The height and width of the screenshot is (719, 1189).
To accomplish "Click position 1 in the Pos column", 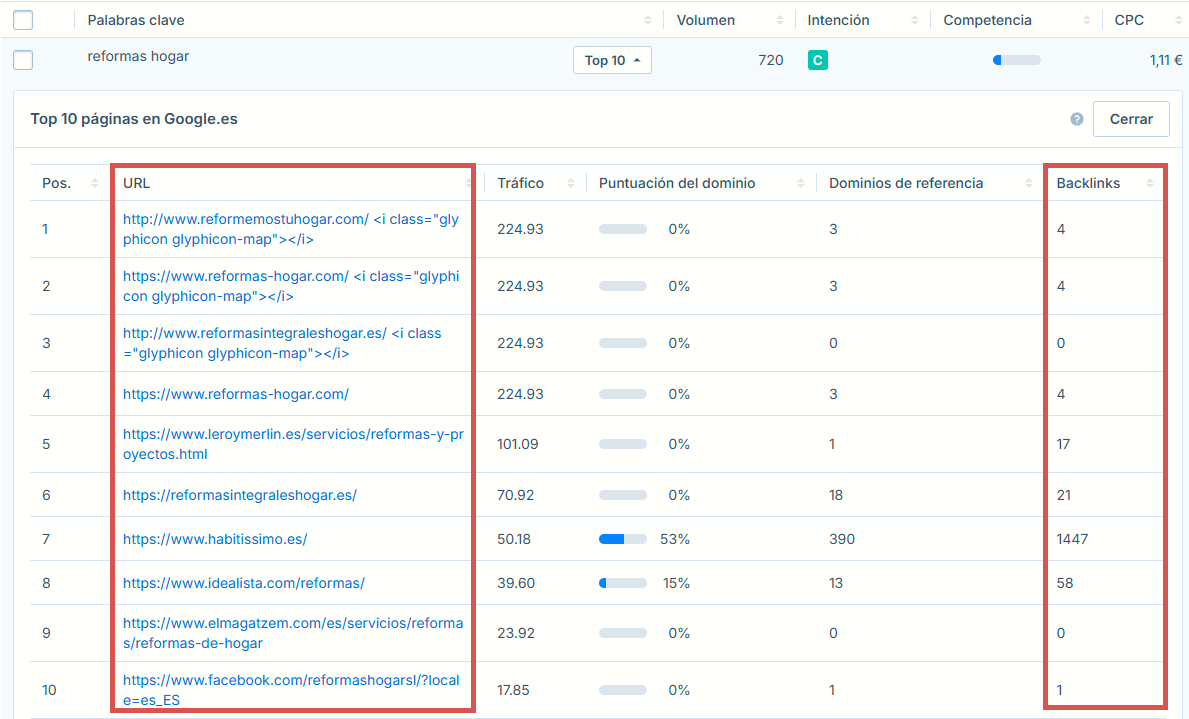I will 46,229.
